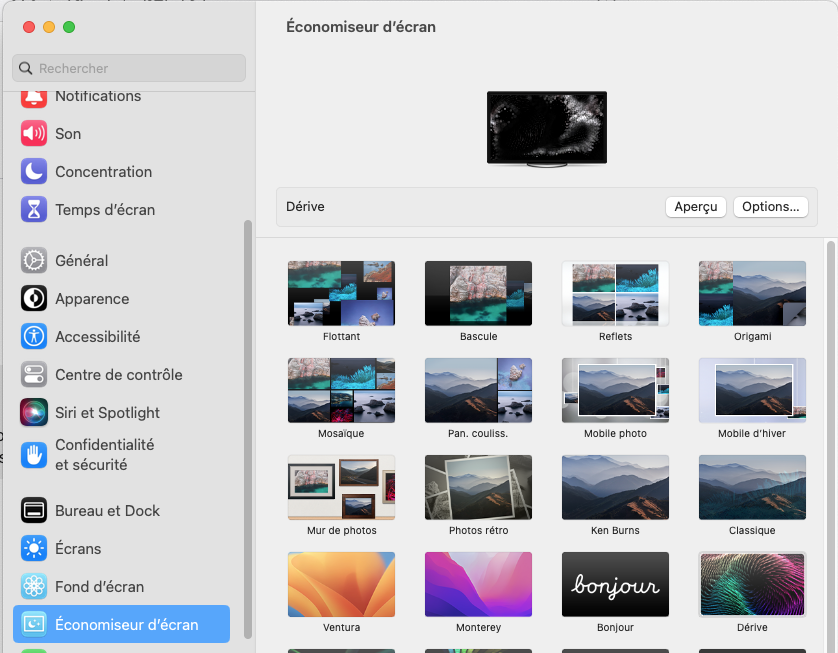Choose the Mobile d'hiver thumbnail

click(x=752, y=391)
